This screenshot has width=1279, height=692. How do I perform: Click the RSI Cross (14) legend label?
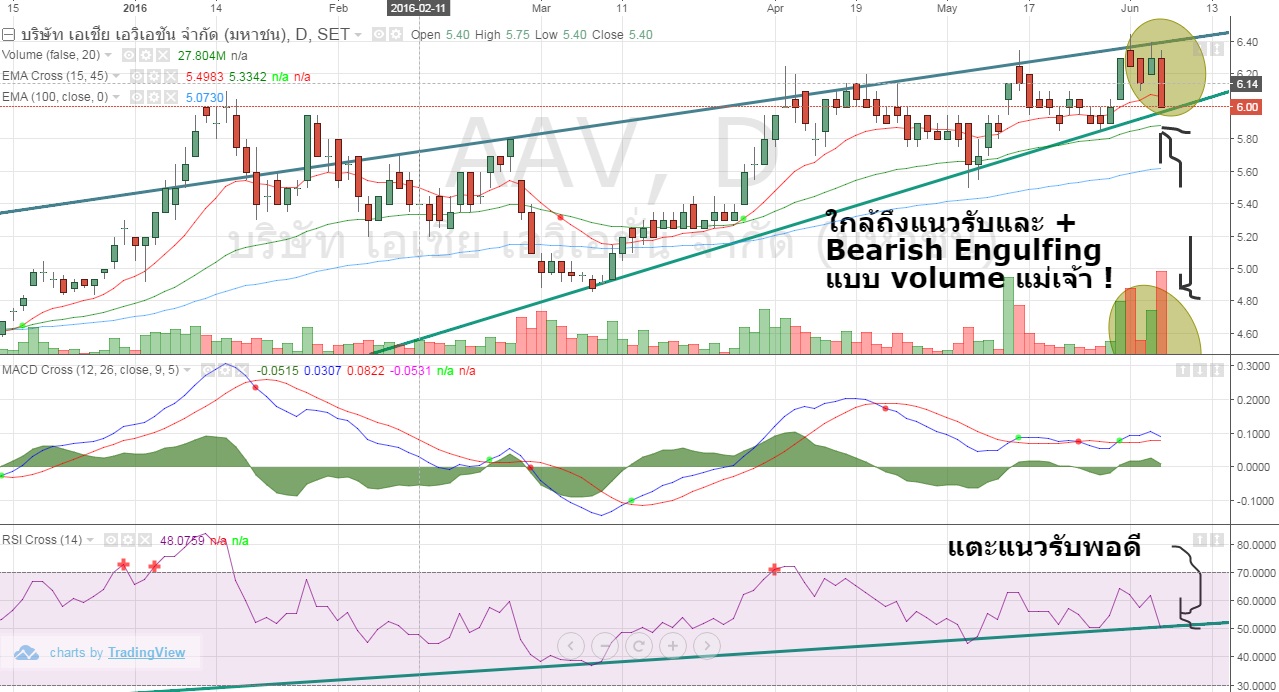point(42,540)
